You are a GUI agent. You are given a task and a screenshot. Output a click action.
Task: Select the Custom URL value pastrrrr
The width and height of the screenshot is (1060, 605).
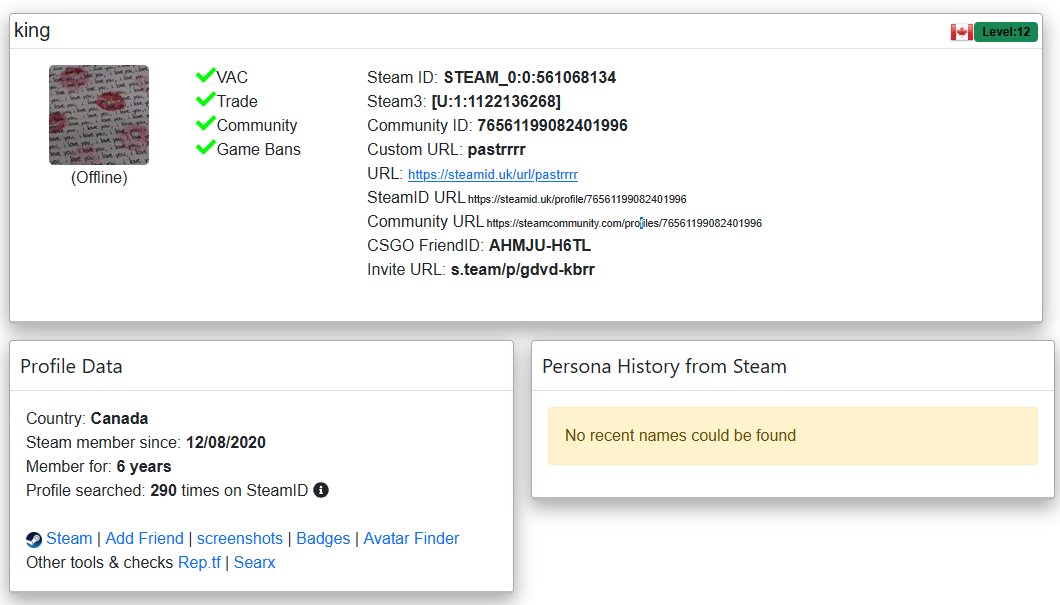point(496,149)
